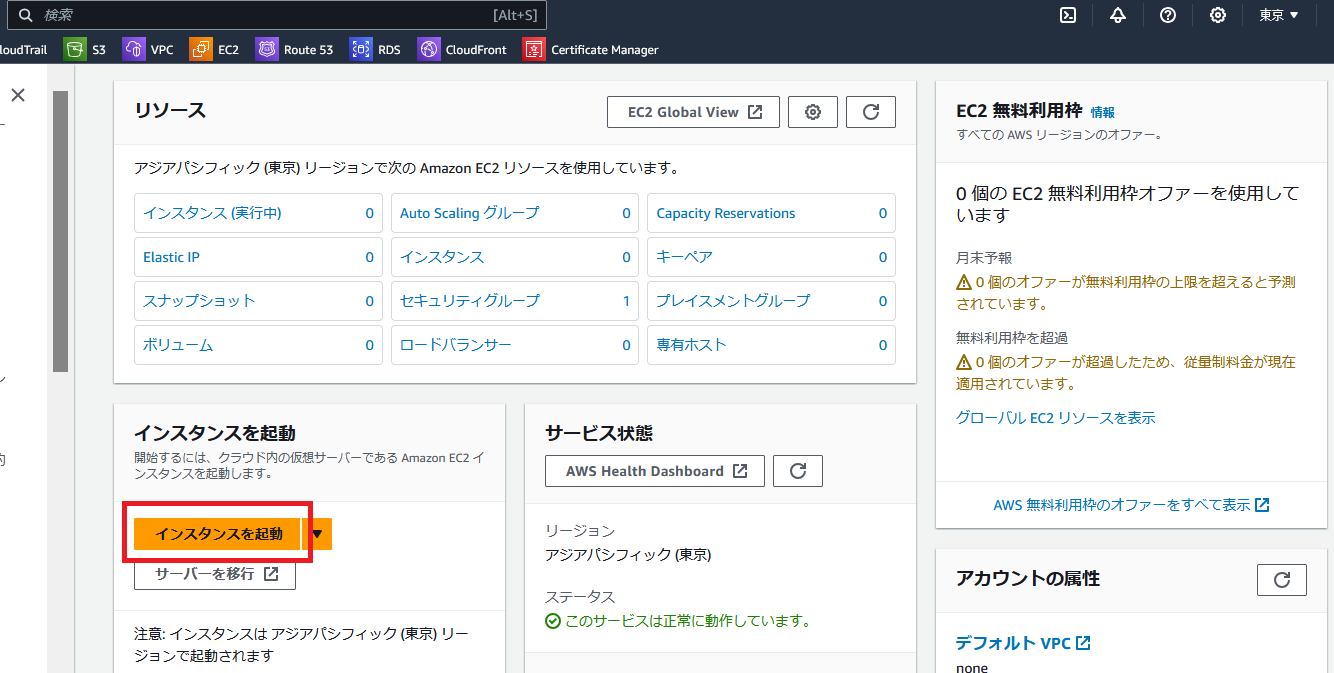Refresh the resources panel

871,112
